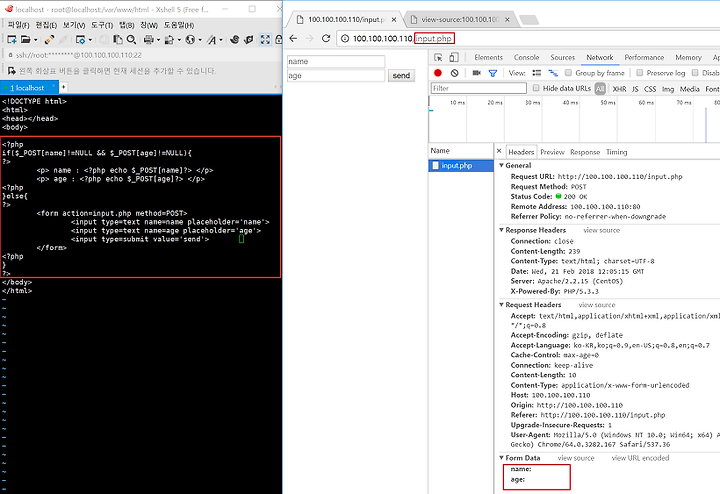Click the Open session folder icon in Xshell

pyautogui.click(x=26, y=39)
